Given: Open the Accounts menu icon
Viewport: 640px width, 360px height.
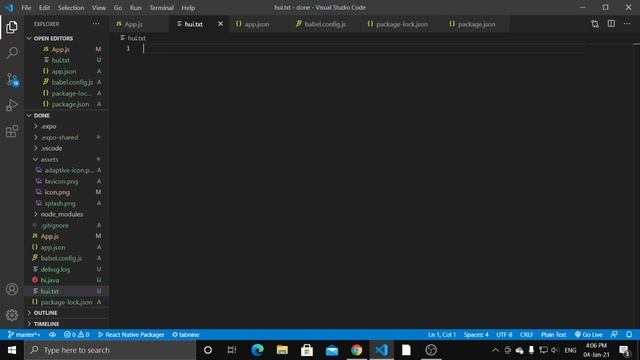Looking at the screenshot, I should (x=12, y=289).
